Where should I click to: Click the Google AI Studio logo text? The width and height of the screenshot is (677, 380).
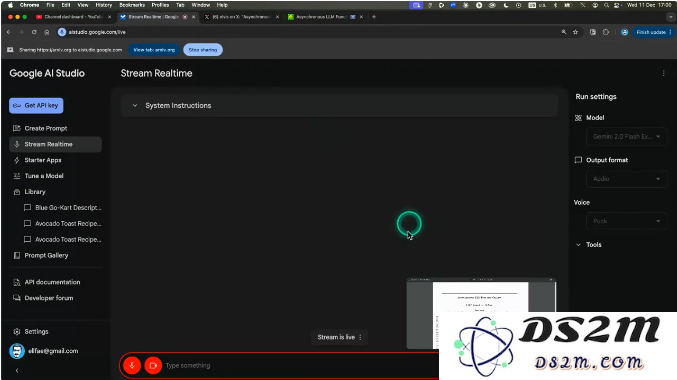pyautogui.click(x=47, y=73)
